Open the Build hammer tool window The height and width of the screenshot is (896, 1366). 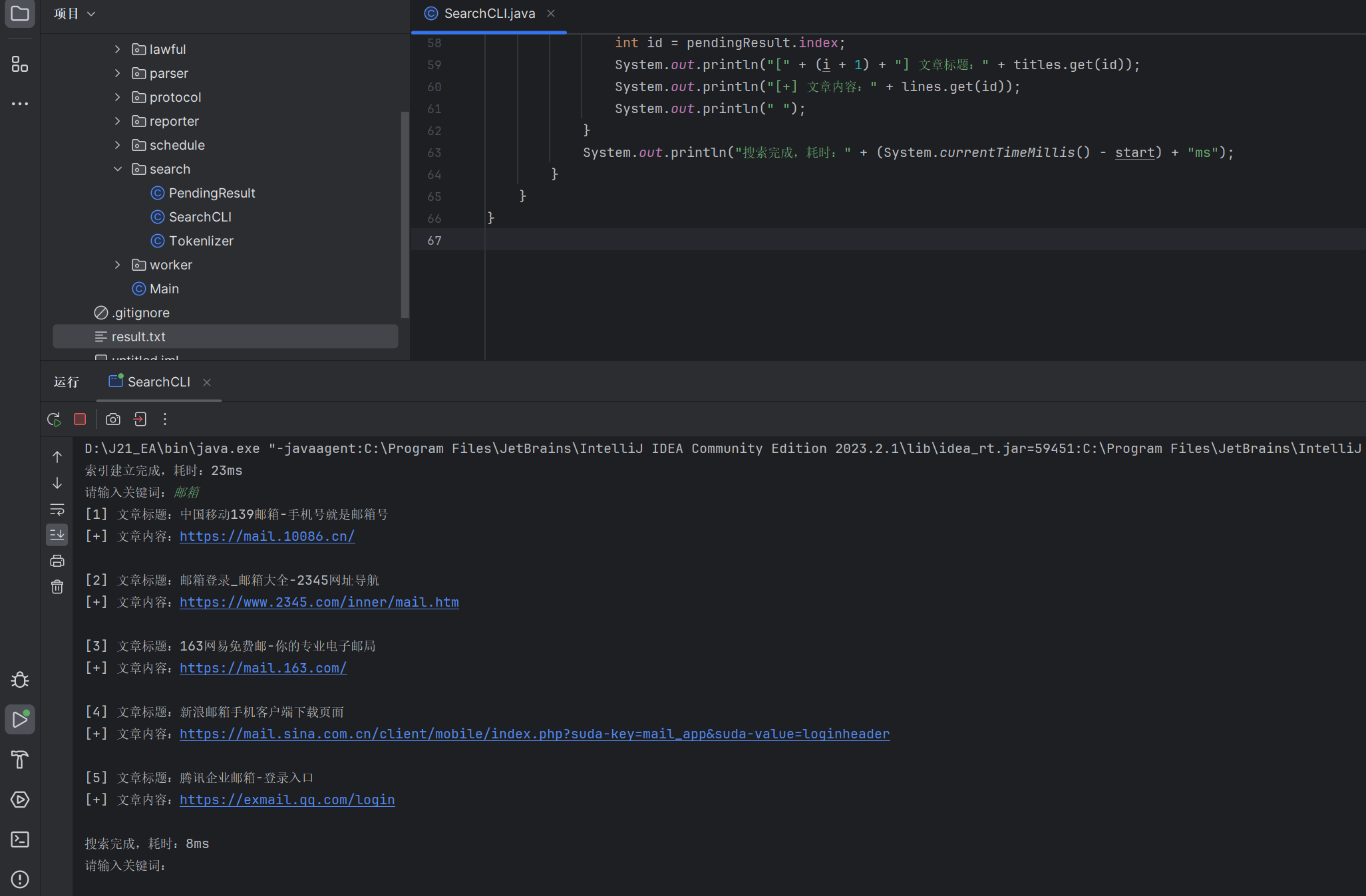(x=20, y=760)
